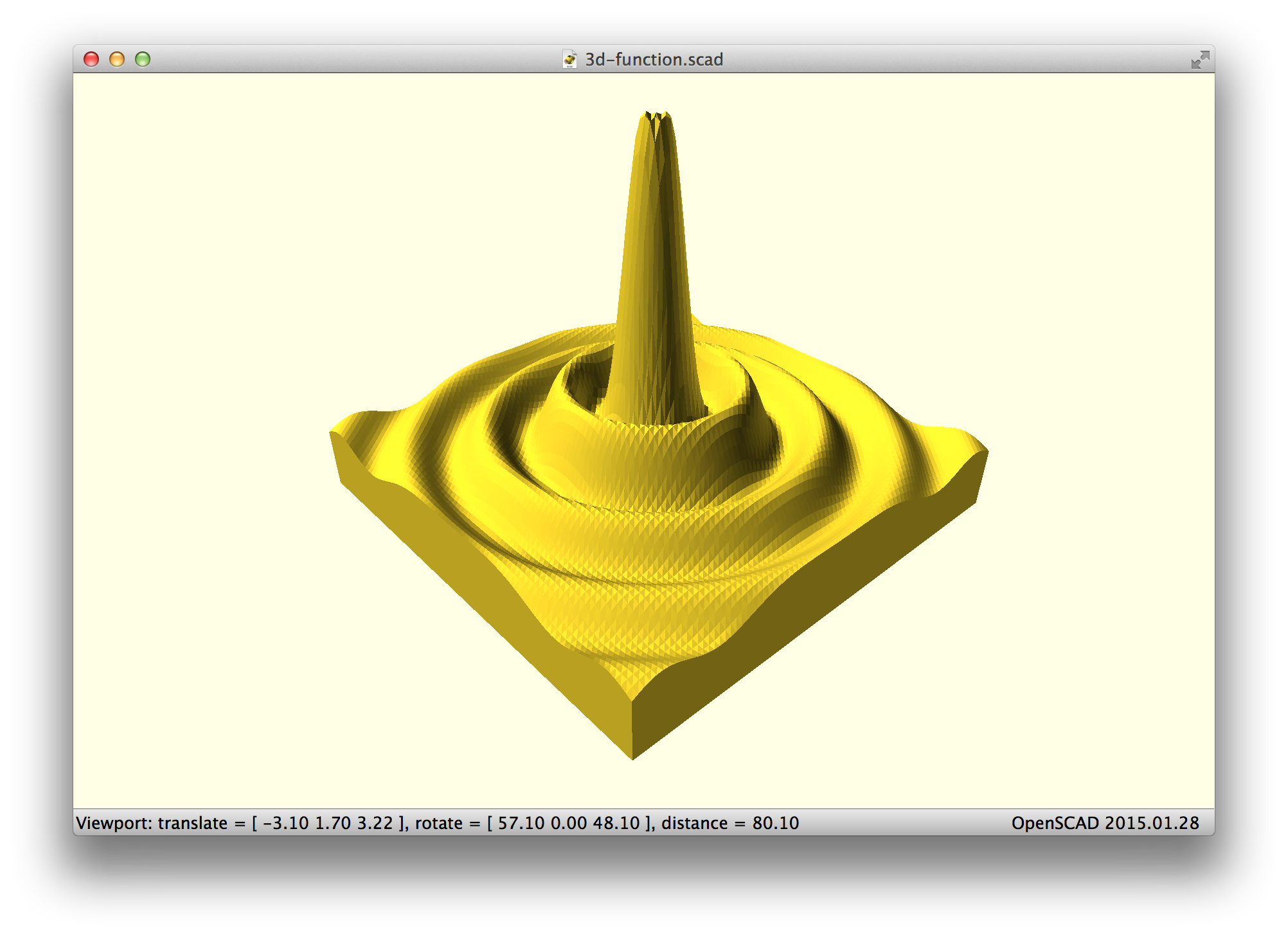Click the tip of the central spike
The width and height of the screenshot is (1288, 937).
point(657,117)
